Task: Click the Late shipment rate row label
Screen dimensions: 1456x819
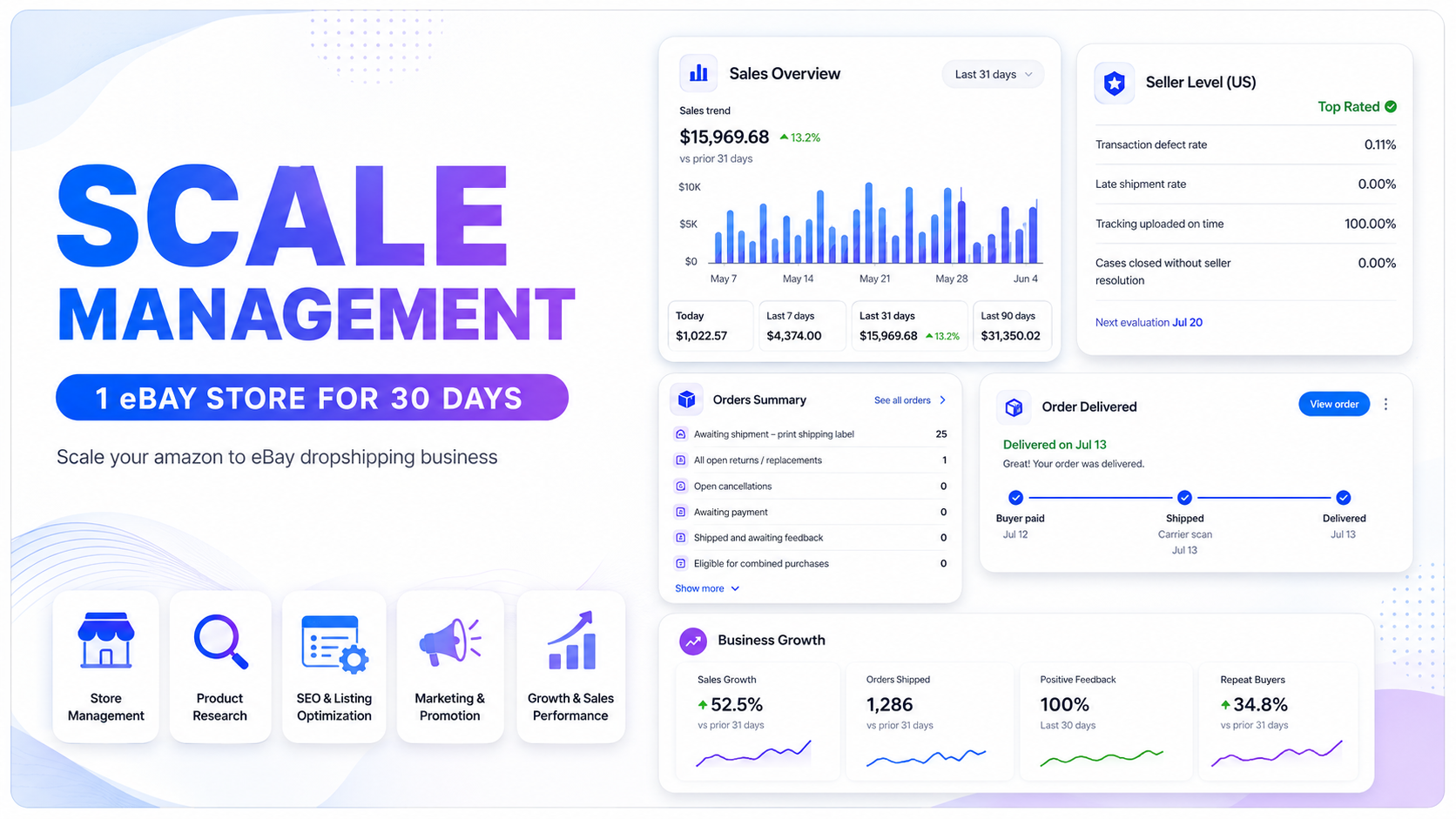Action: point(1141,185)
